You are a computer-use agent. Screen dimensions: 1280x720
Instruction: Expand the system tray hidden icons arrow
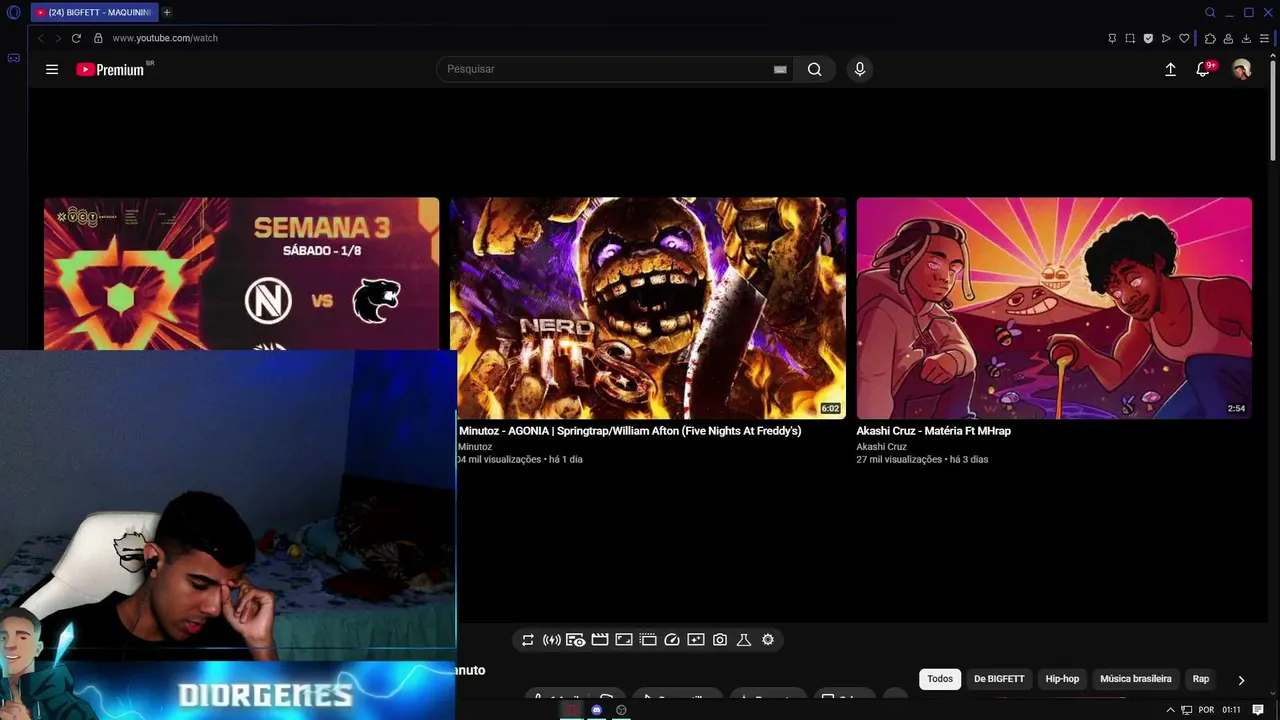[x=1171, y=710]
